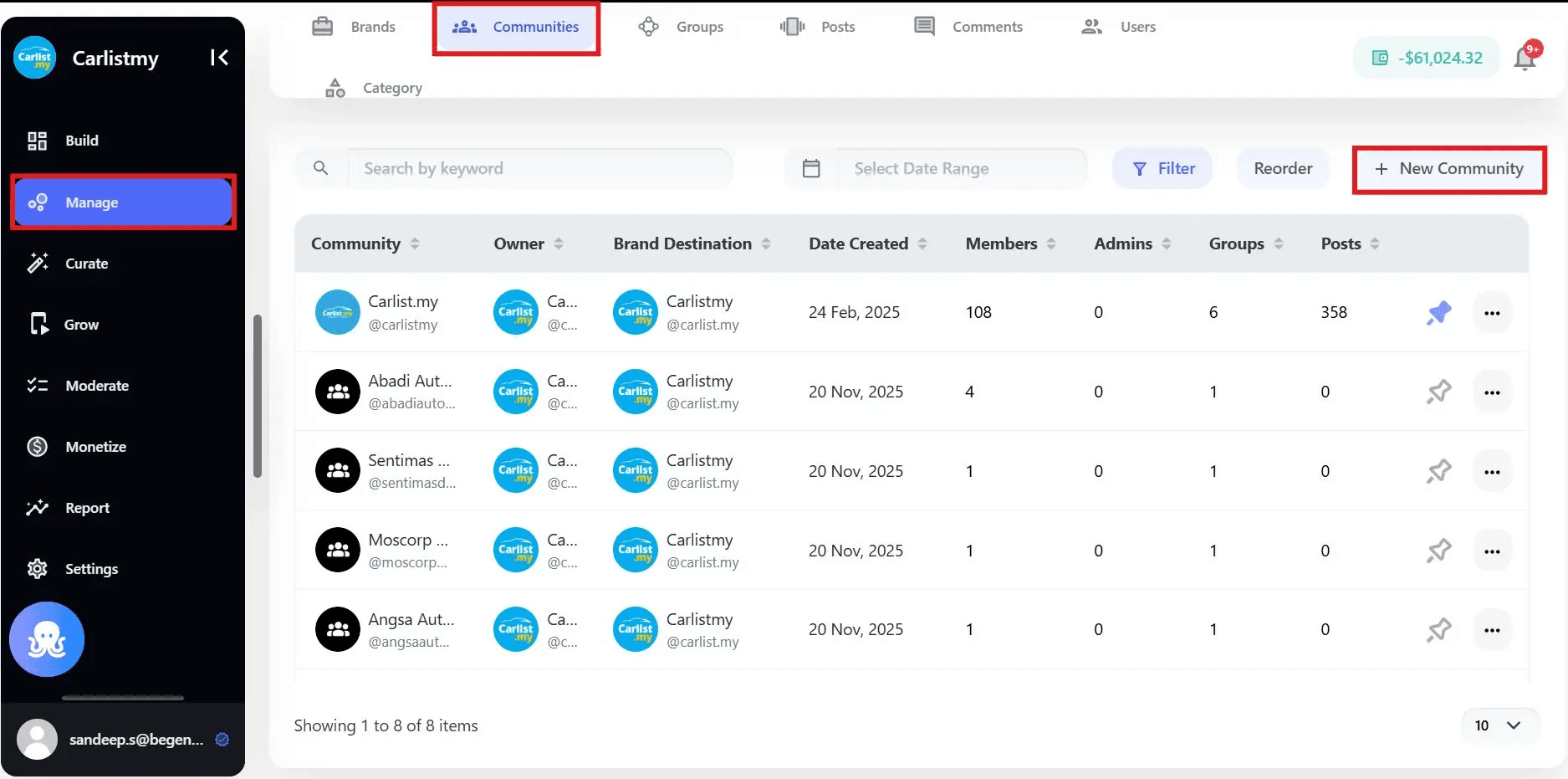
Task: Create a New Community
Action: tap(1449, 169)
